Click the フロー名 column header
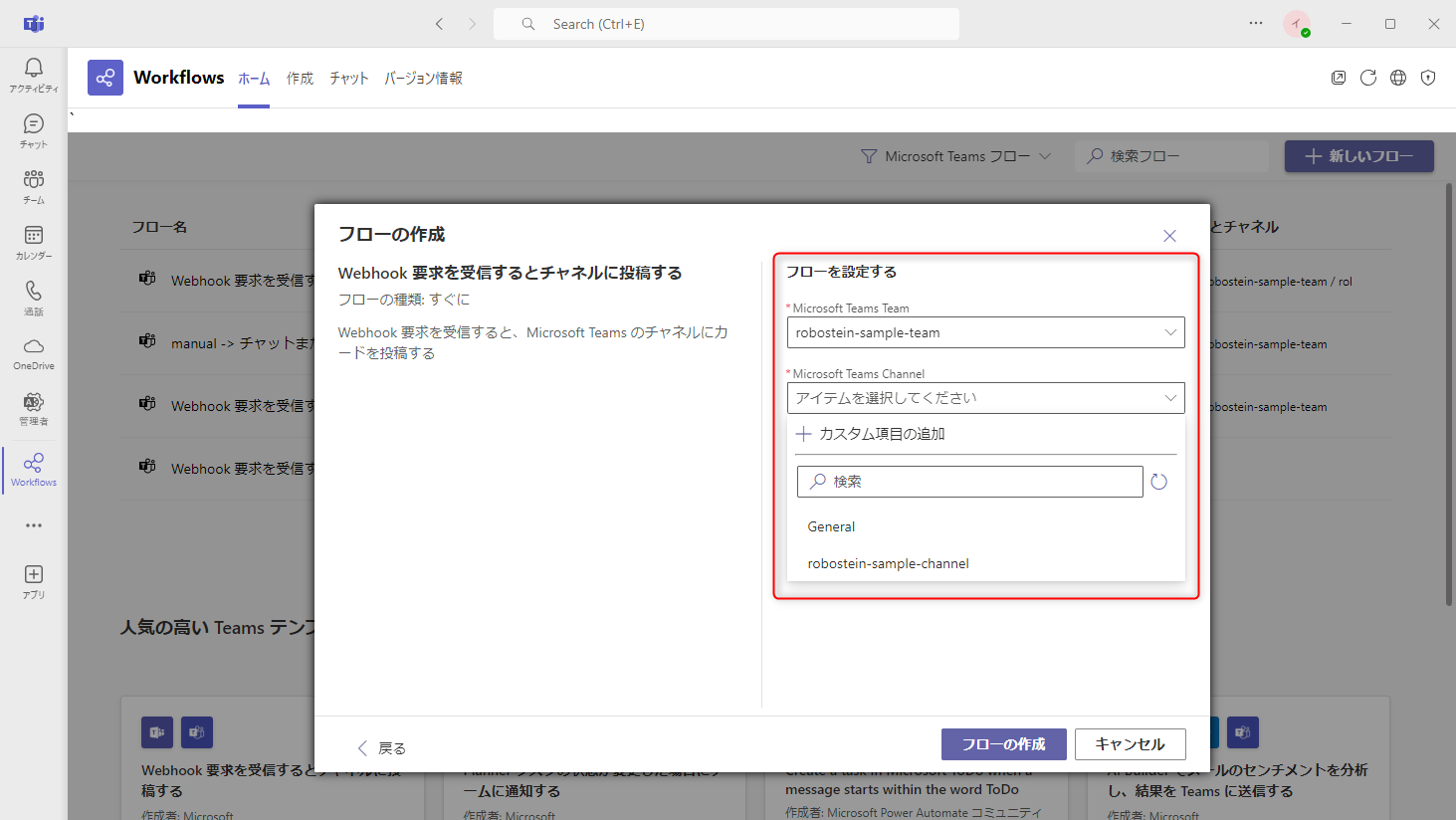1456x820 pixels. click(160, 227)
